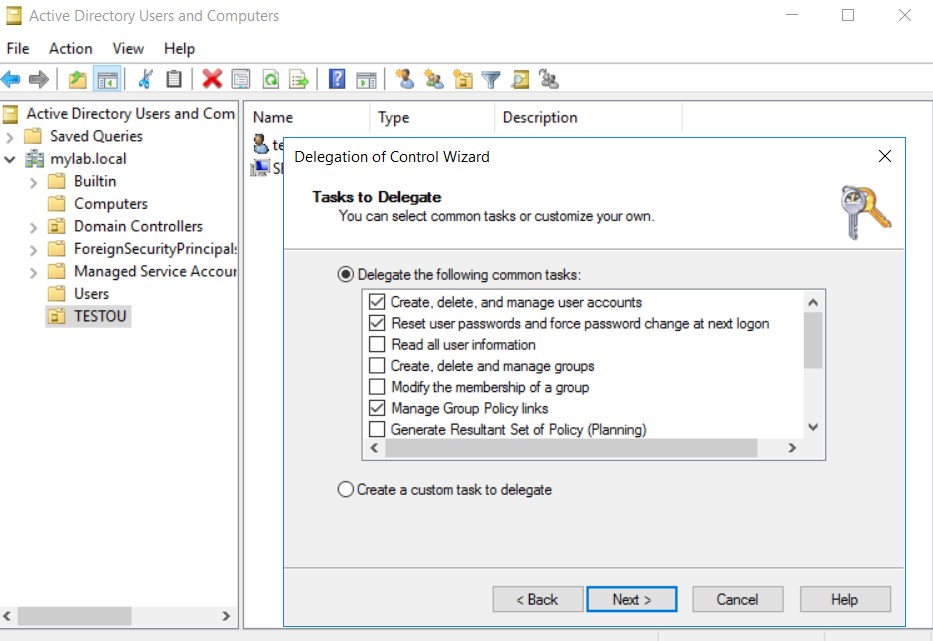This screenshot has width=933, height=641.
Task: Click the Forward navigation arrow in toolbar
Action: (39, 79)
